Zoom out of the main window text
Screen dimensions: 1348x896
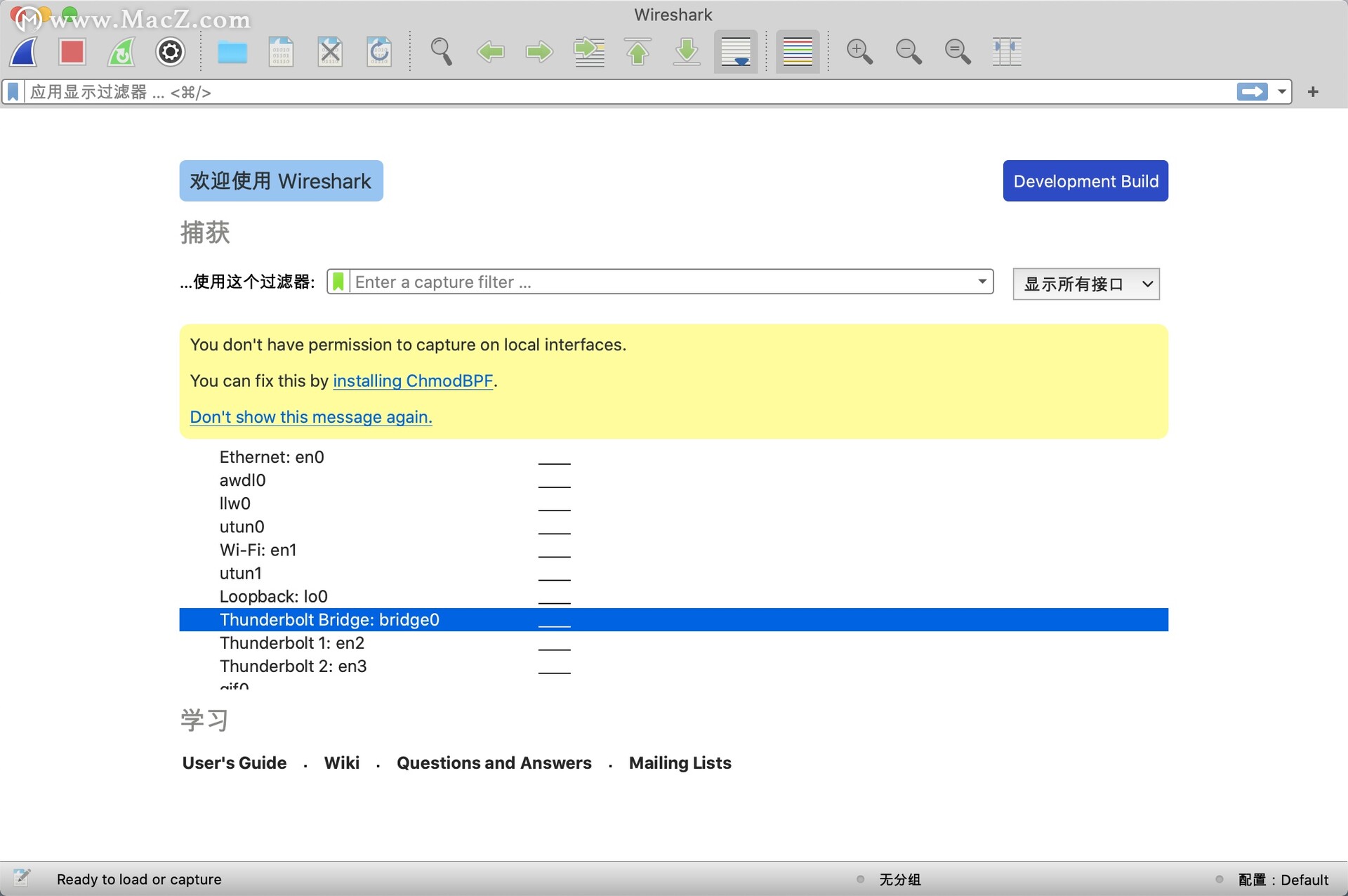[x=908, y=52]
